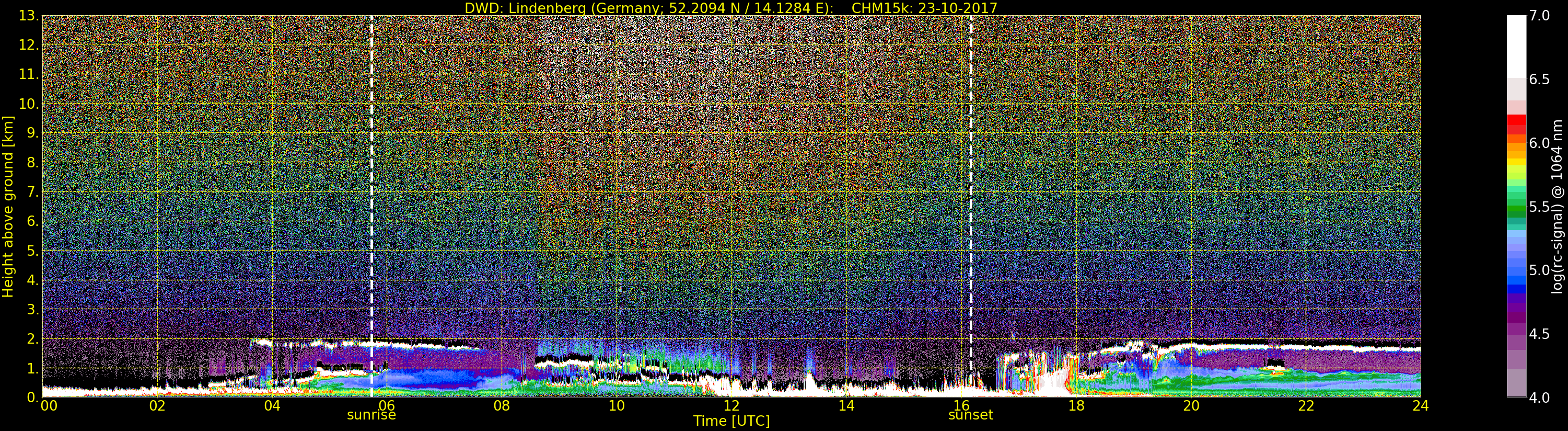Click the colorbar tick label '7.0'
Viewport: 1568px width, 431px height.
[1539, 16]
